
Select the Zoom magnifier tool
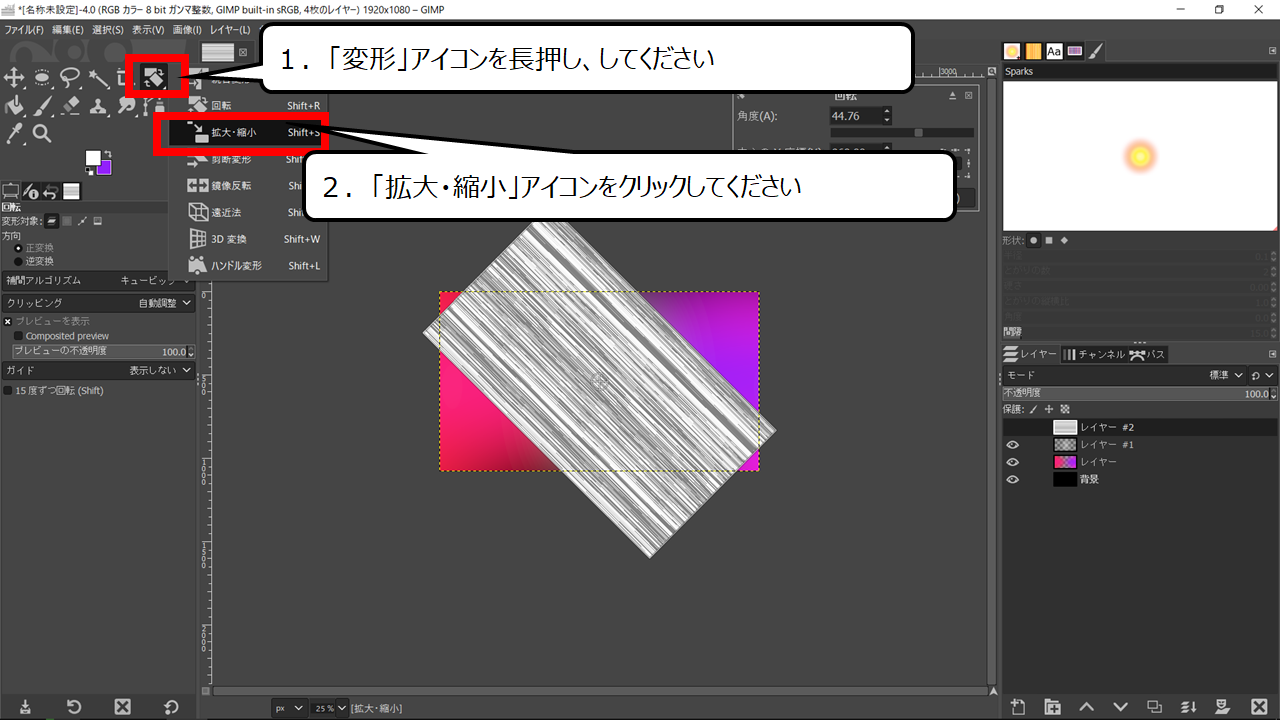click(x=42, y=133)
